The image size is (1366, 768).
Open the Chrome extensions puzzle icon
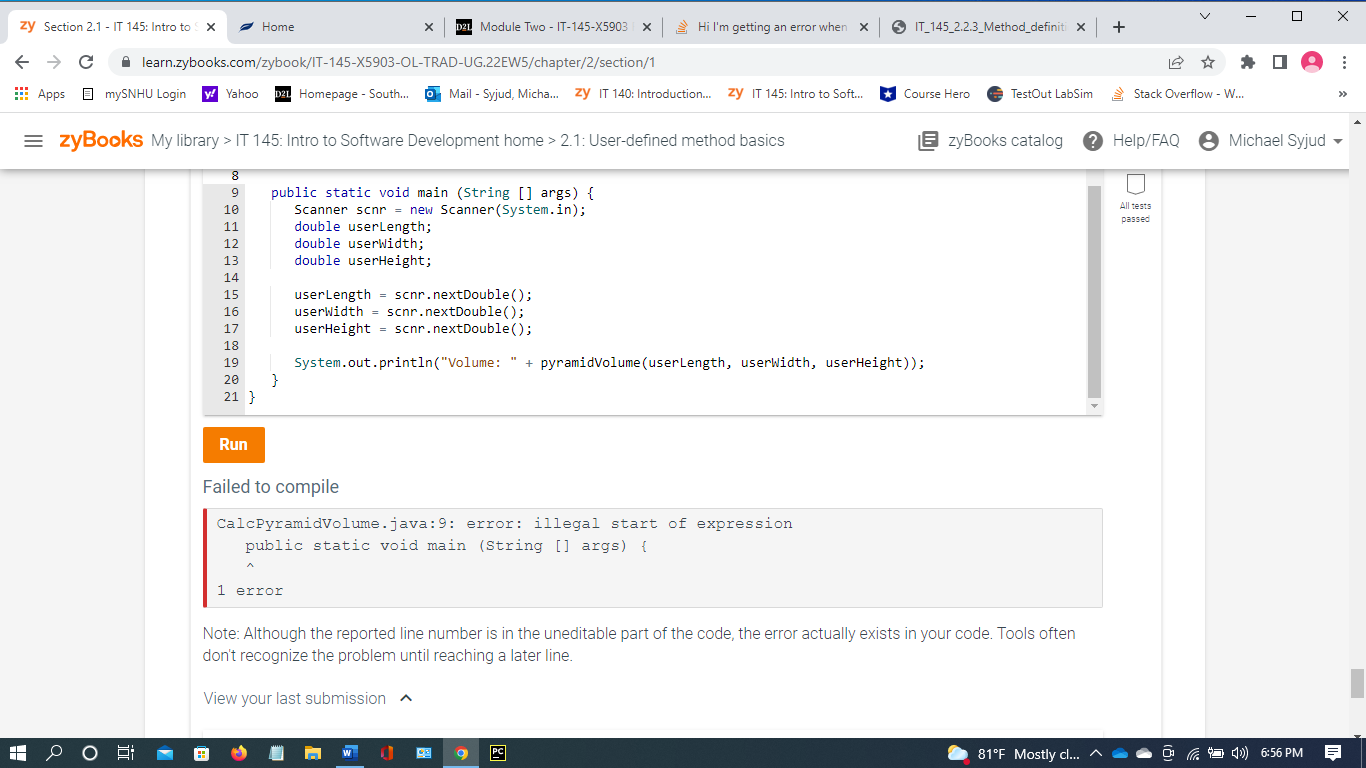click(1247, 61)
